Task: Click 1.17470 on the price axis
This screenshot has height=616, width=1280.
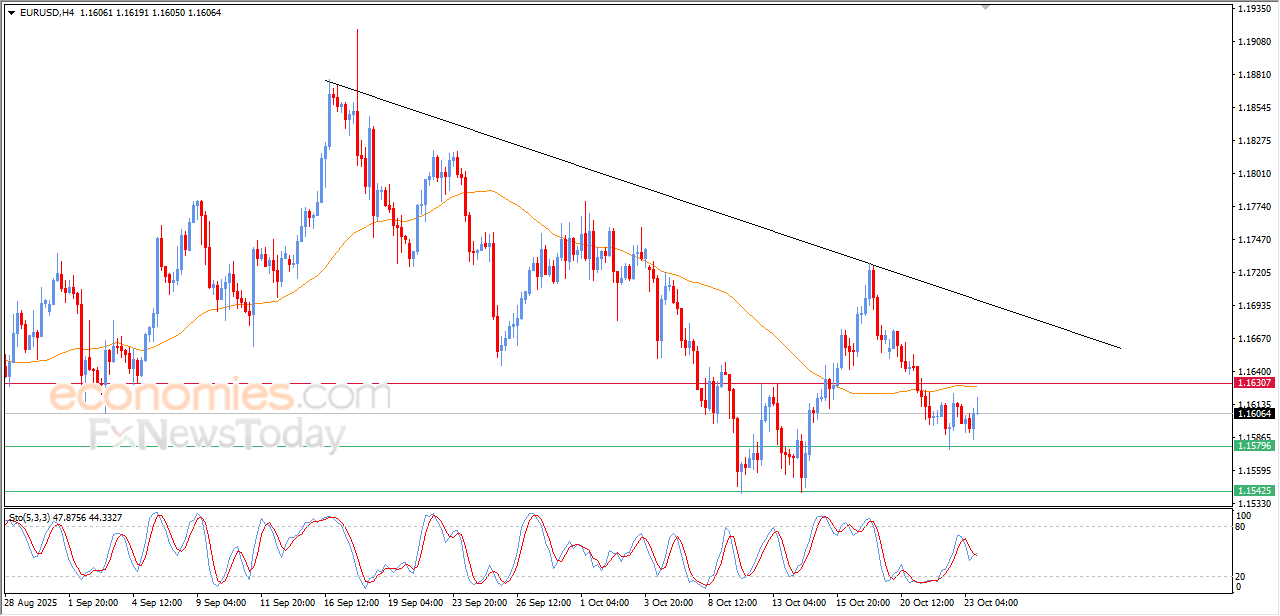Action: point(1254,239)
